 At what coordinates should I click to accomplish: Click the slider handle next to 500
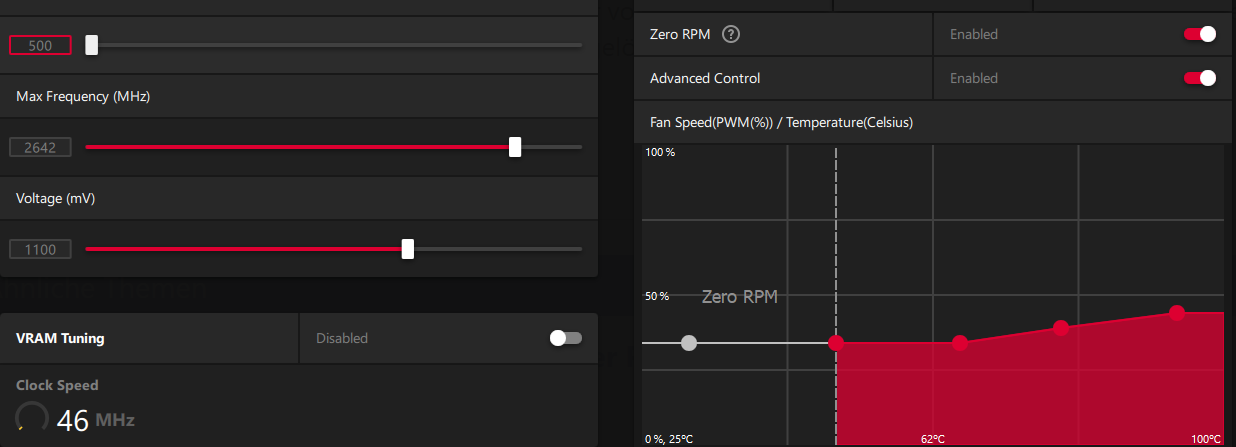(91, 45)
